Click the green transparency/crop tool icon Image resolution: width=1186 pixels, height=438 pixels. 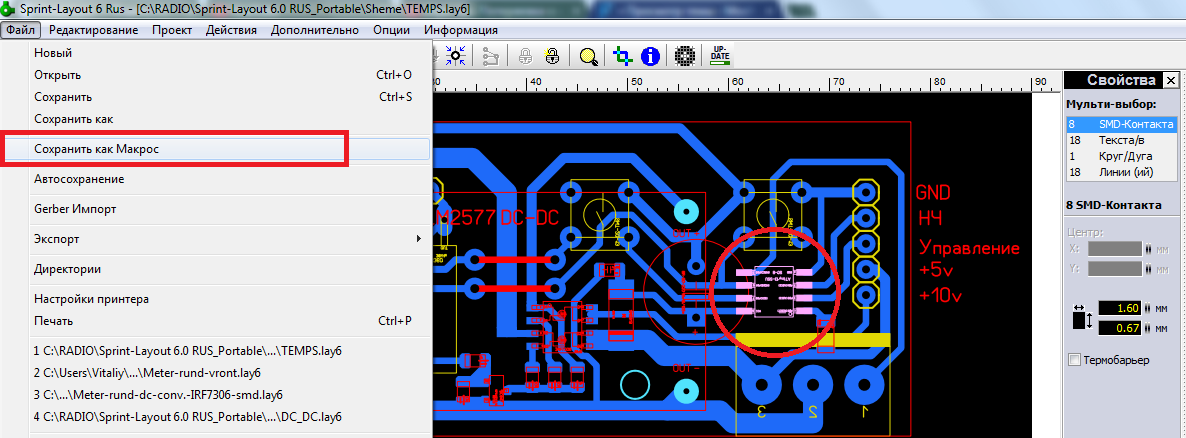pyautogui.click(x=624, y=56)
